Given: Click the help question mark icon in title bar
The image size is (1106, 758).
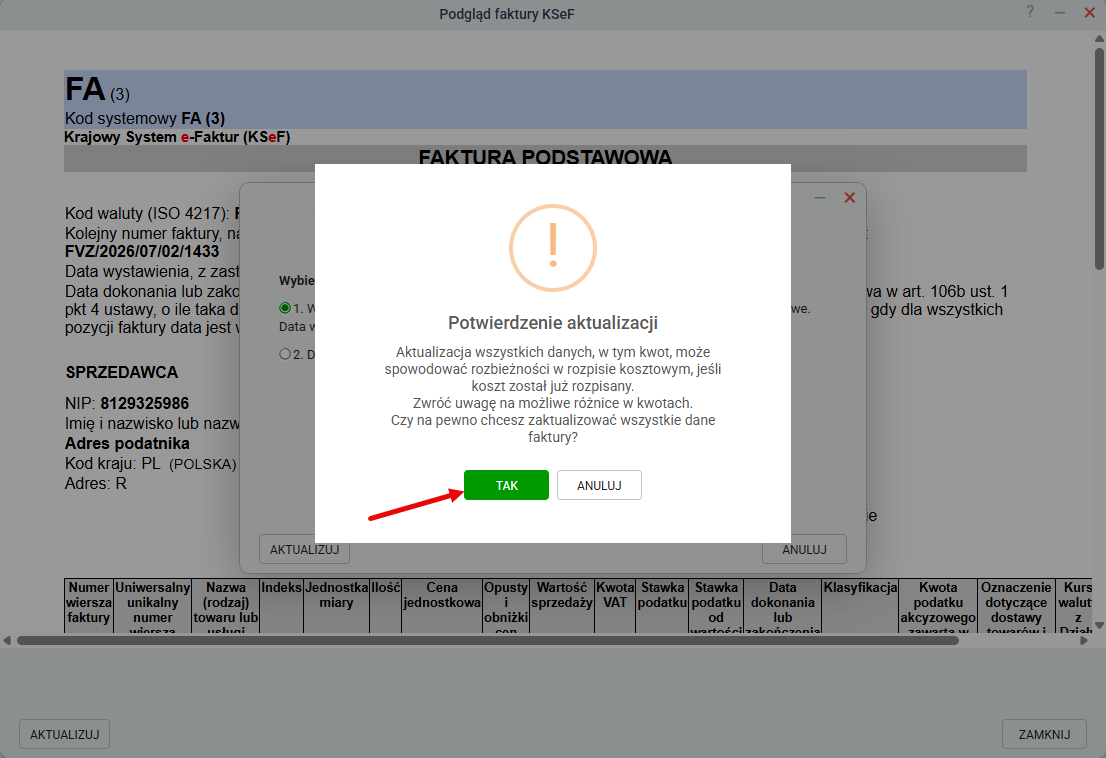Looking at the screenshot, I should tap(1030, 12).
